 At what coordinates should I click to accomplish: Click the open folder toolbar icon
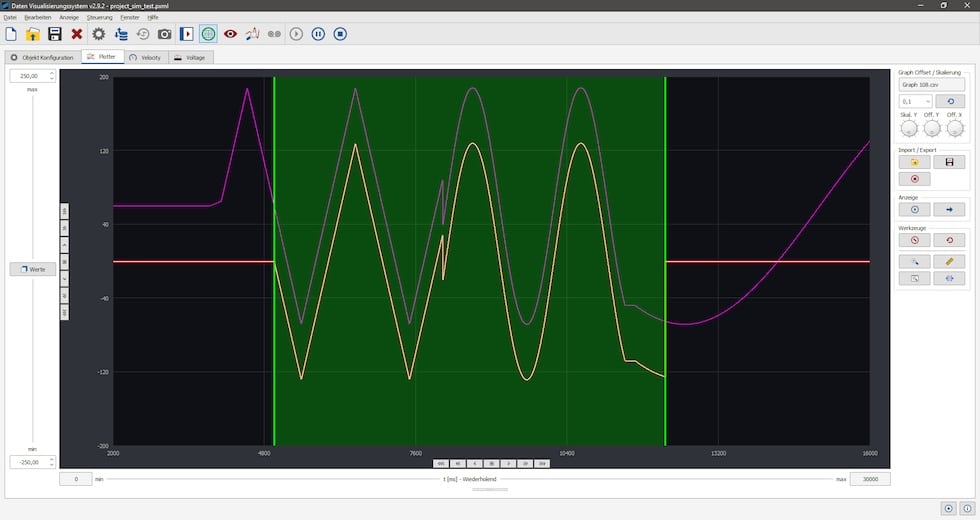[x=33, y=34]
